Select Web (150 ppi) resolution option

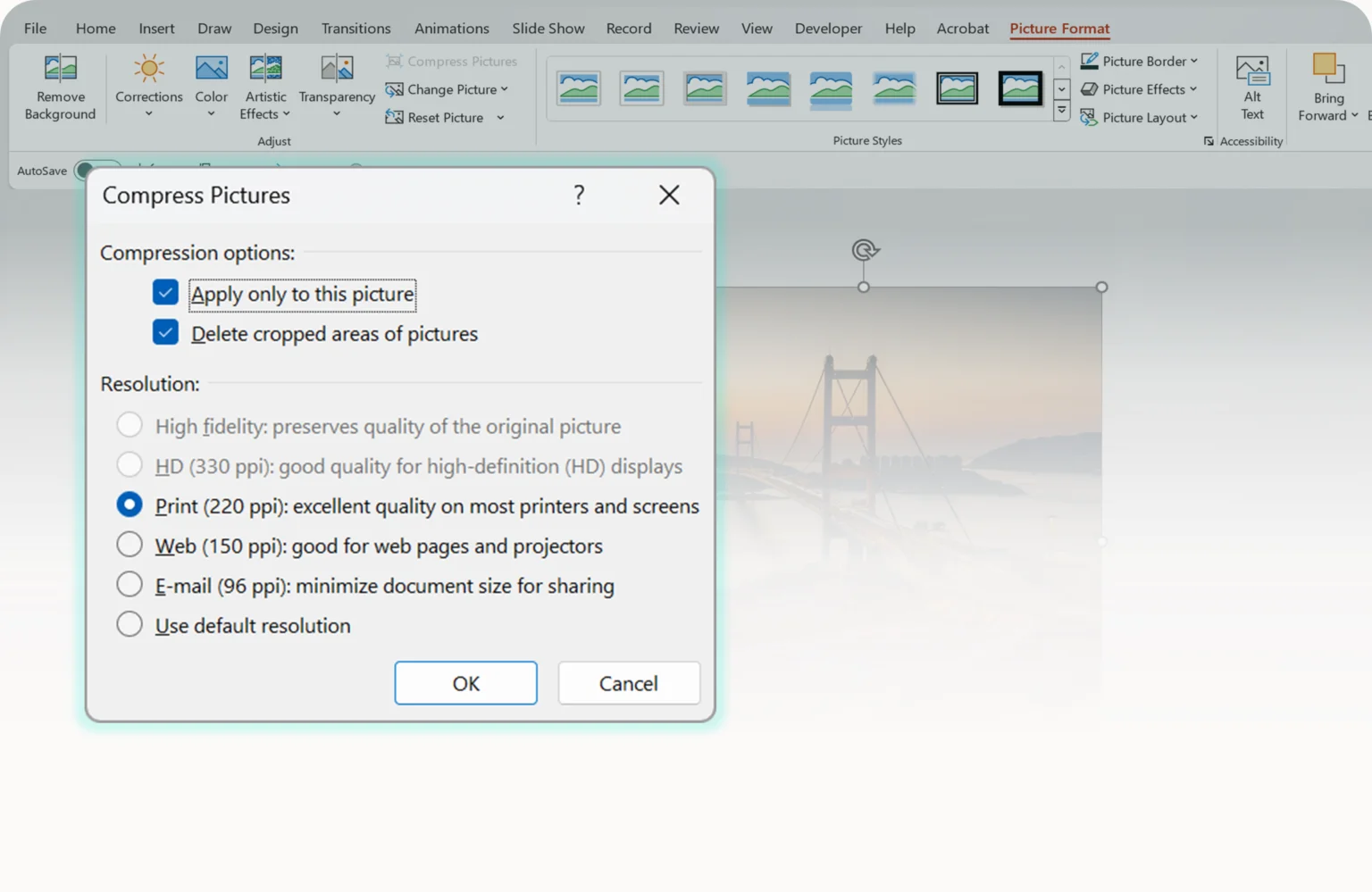(x=130, y=545)
